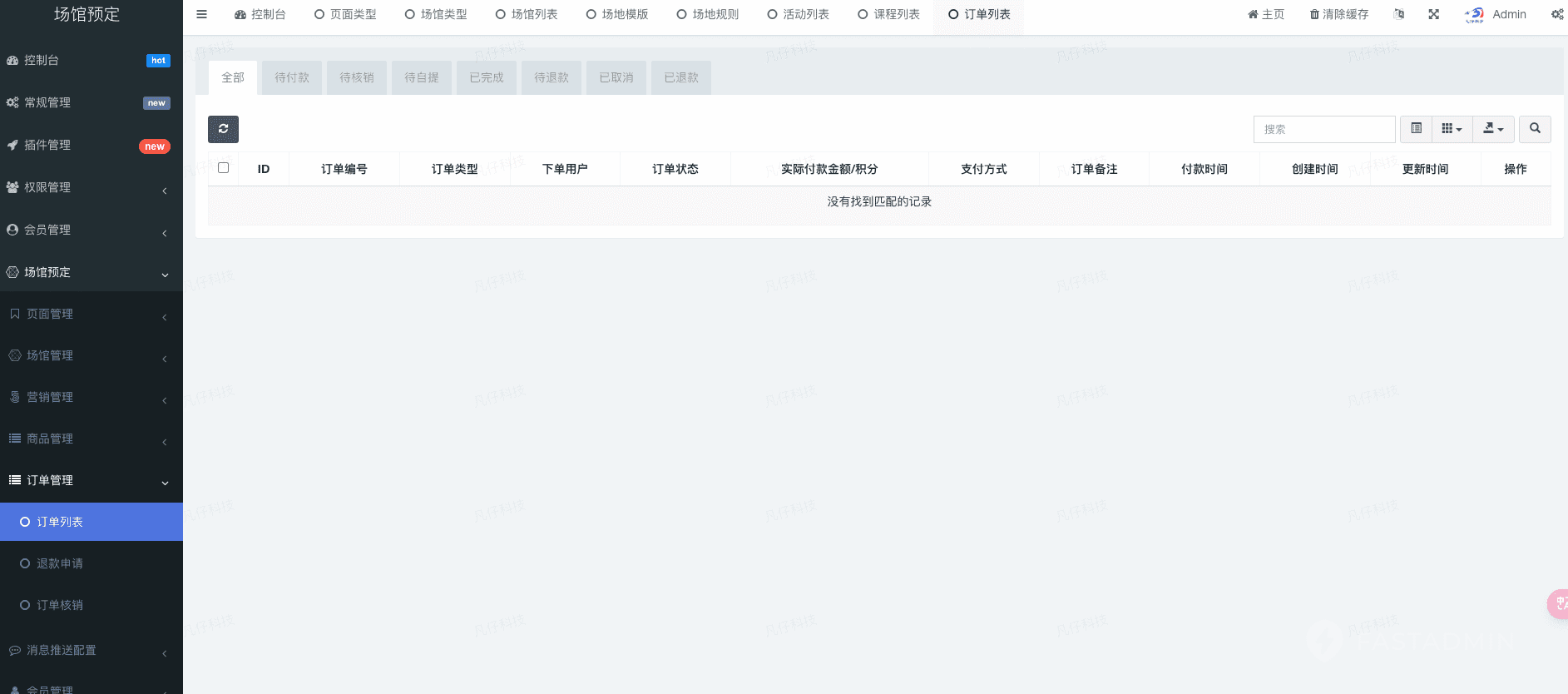Toggle the table card view icon
1568x694 pixels.
point(1416,129)
